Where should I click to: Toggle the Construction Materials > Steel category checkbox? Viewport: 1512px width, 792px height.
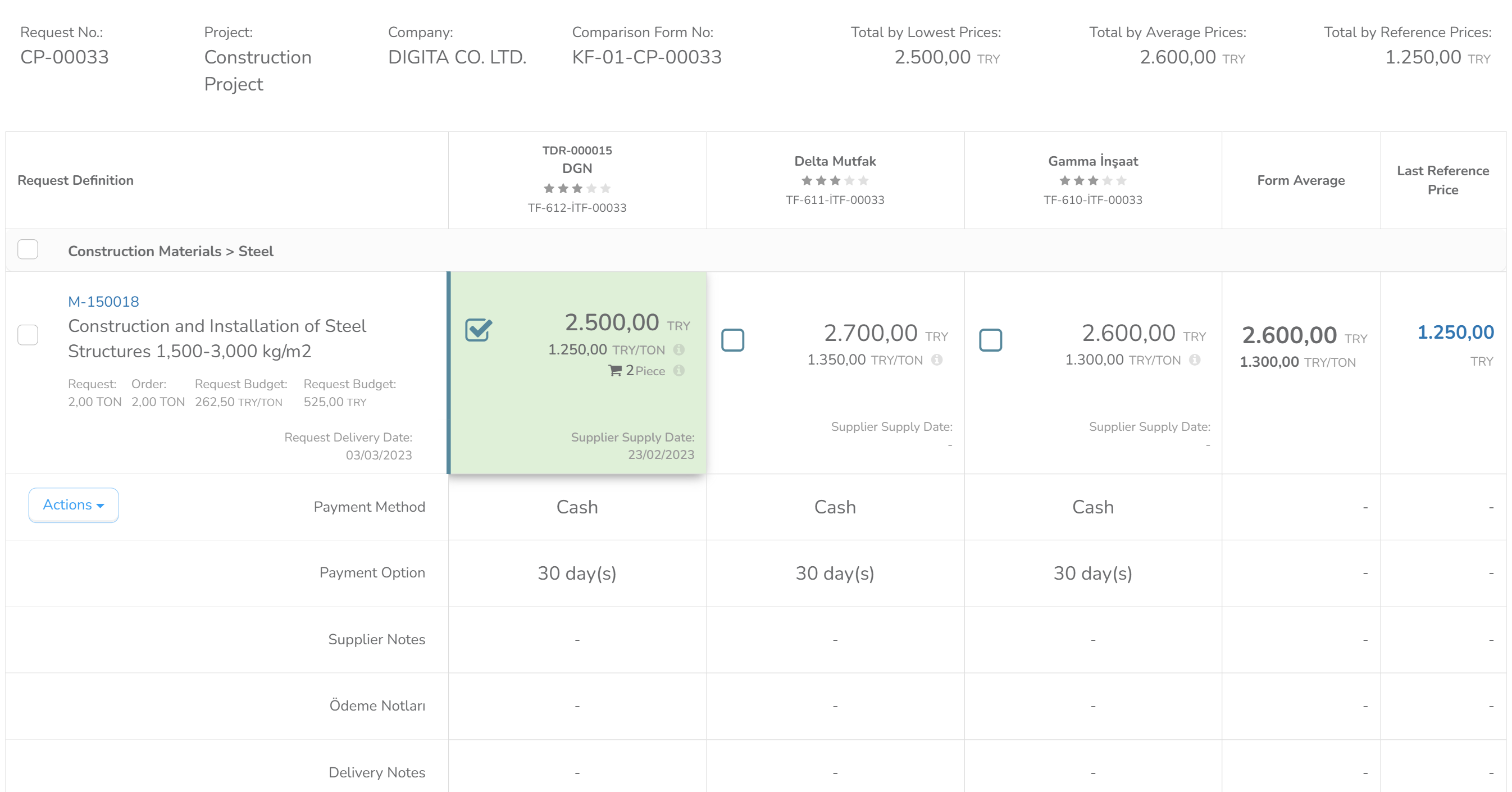pyautogui.click(x=28, y=249)
